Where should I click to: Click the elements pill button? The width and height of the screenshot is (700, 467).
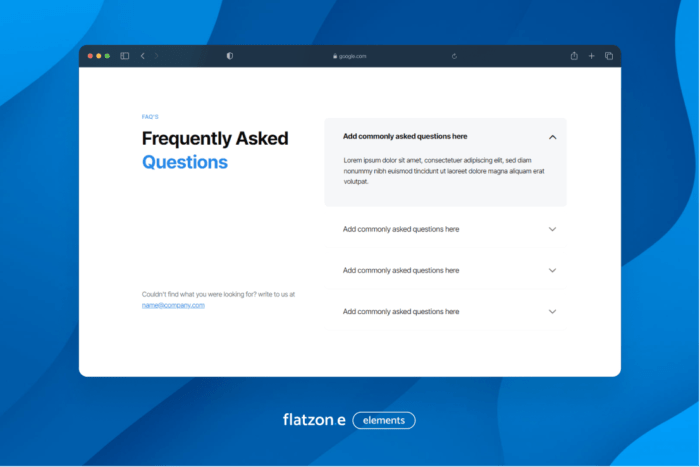tap(384, 420)
